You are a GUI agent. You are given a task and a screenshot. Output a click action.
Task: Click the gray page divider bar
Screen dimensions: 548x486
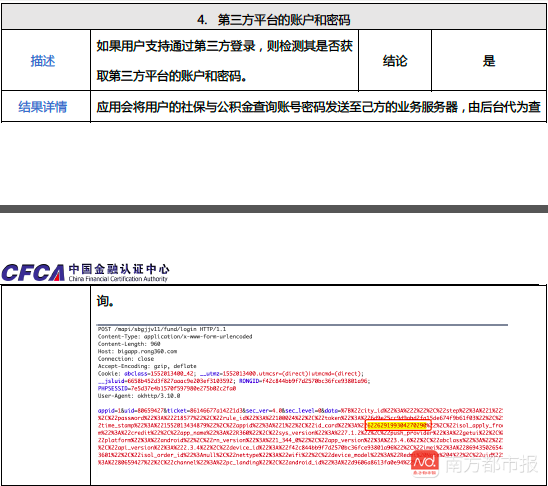[x=274, y=209]
